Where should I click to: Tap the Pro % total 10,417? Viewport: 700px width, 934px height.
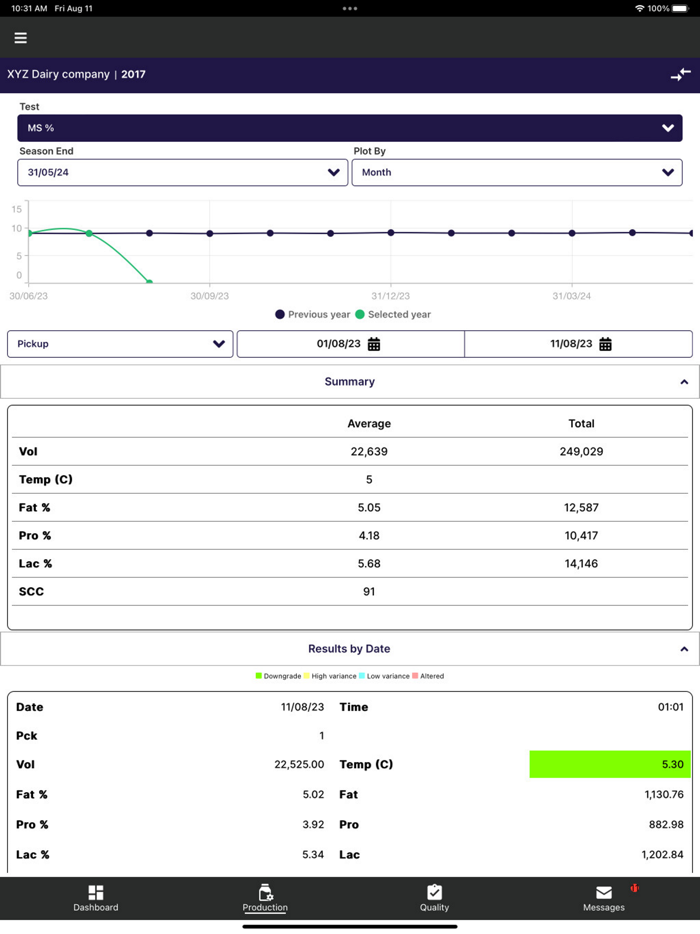pos(581,536)
